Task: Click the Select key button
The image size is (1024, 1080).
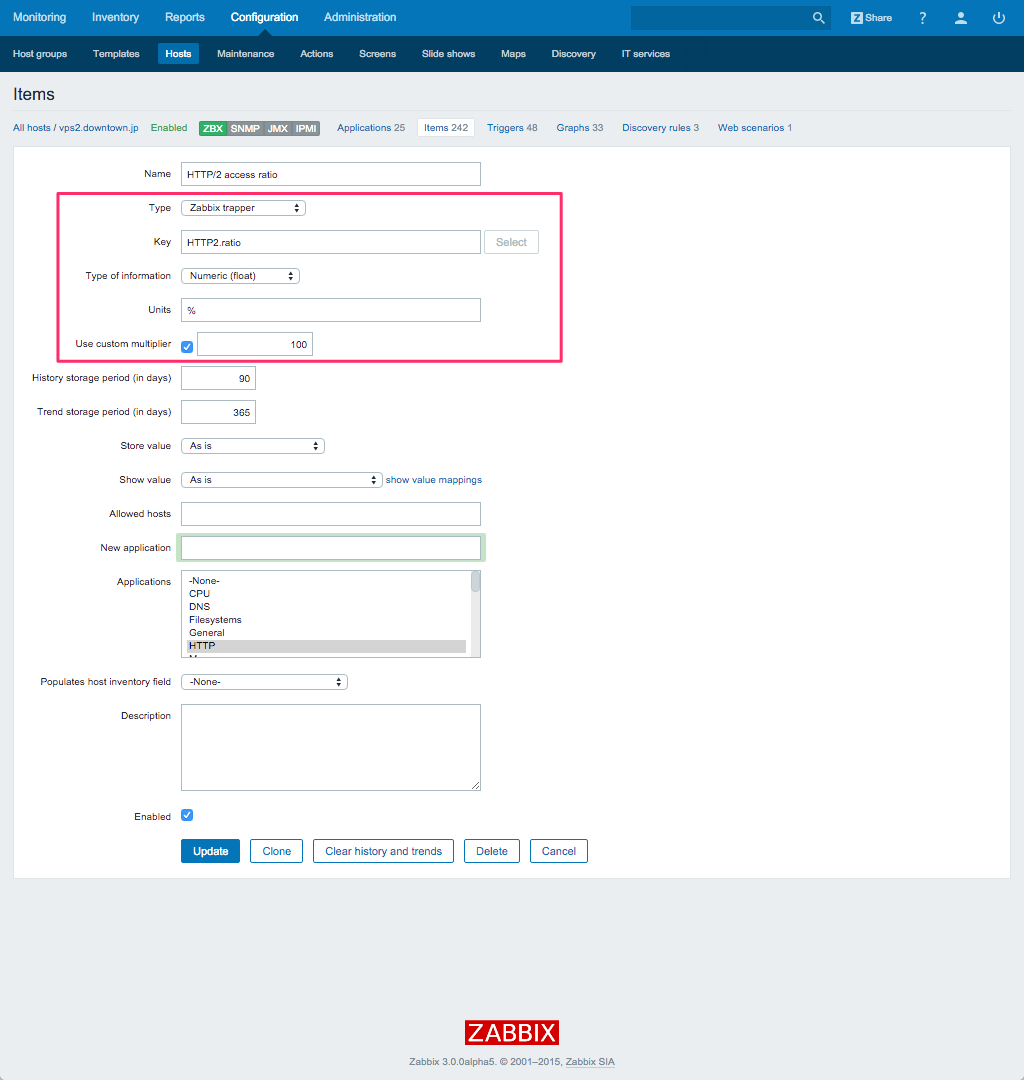Action: (x=512, y=242)
